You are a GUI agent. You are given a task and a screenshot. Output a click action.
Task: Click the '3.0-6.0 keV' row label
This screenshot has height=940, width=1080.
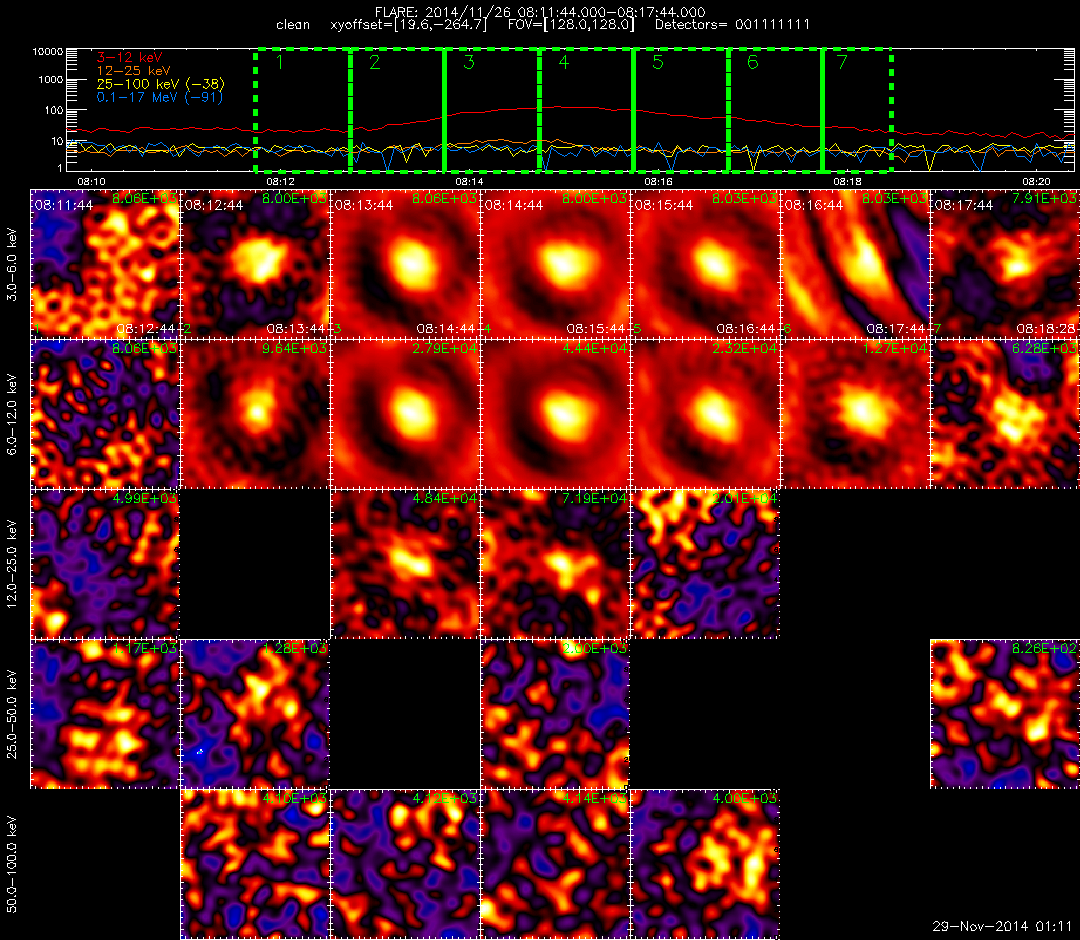point(12,264)
